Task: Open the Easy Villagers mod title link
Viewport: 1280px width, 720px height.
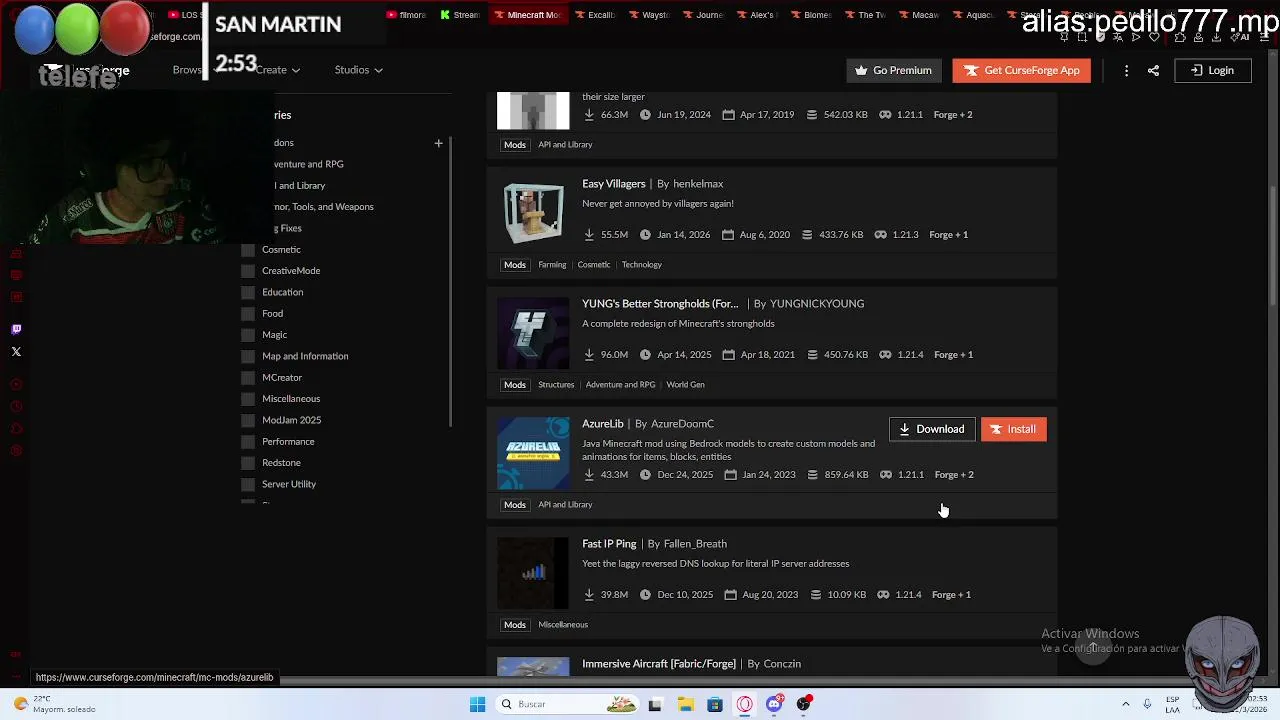Action: point(613,184)
